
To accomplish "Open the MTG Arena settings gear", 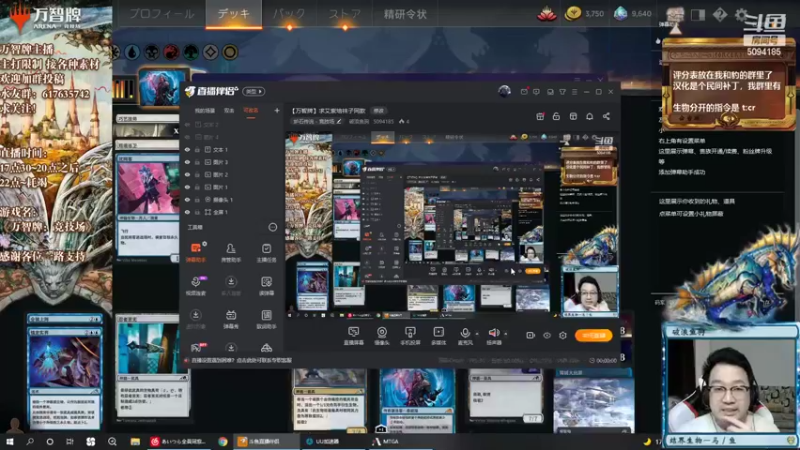I will click(x=741, y=15).
